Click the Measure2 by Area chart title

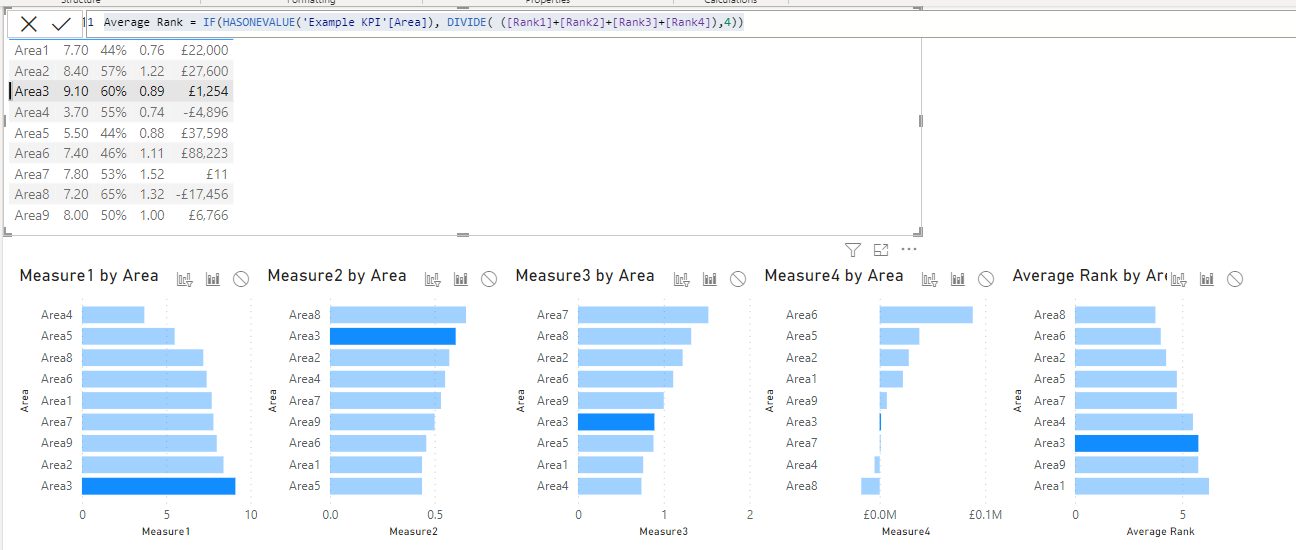tap(337, 276)
